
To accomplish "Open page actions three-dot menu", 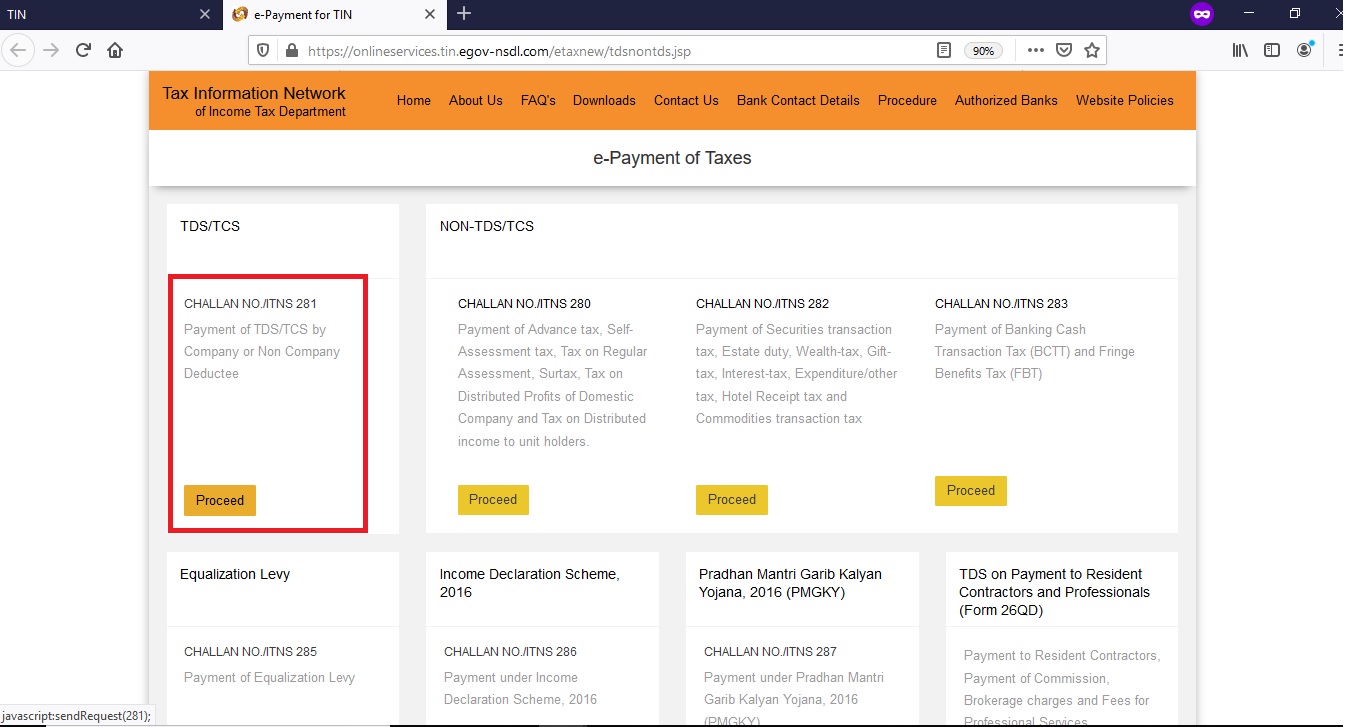I will pyautogui.click(x=1035, y=50).
